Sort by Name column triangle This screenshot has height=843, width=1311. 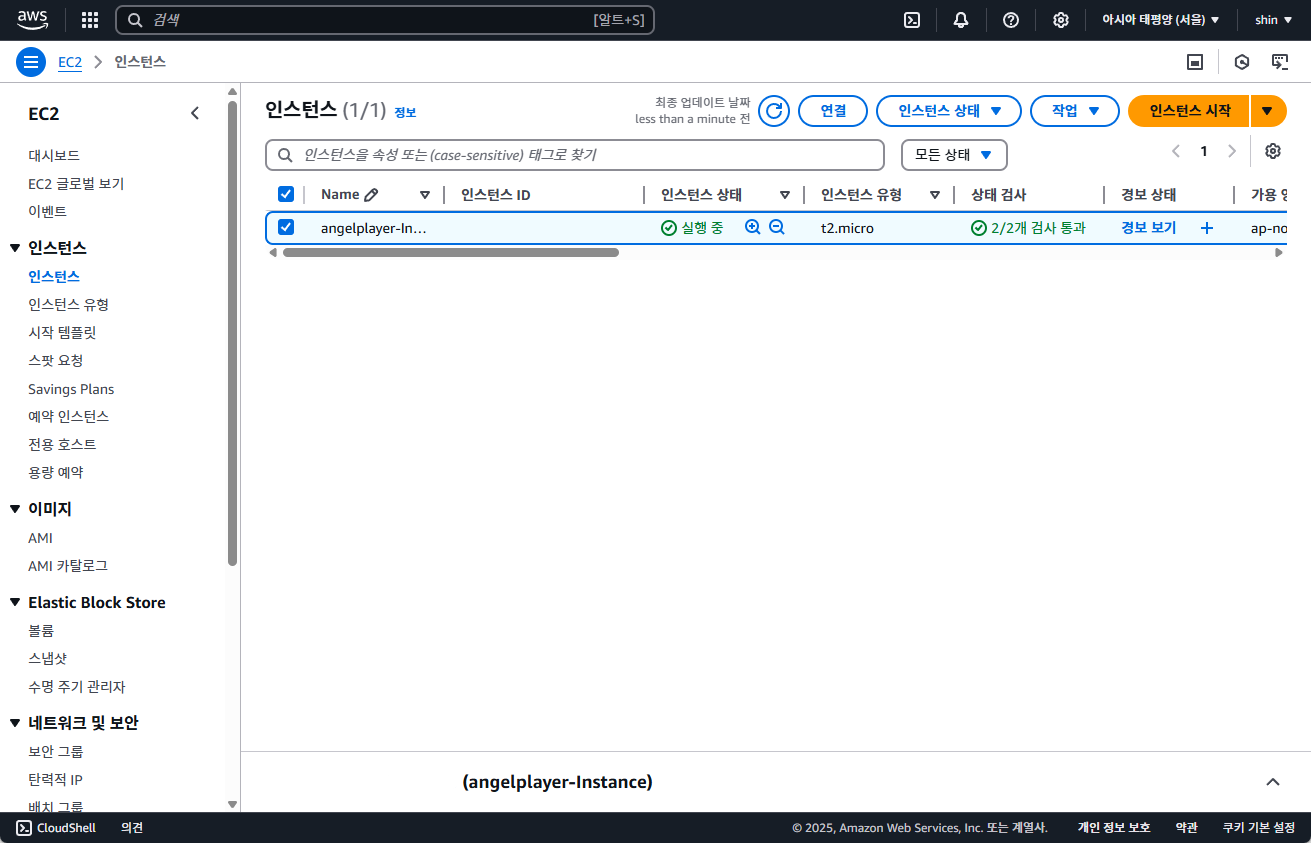coord(425,195)
